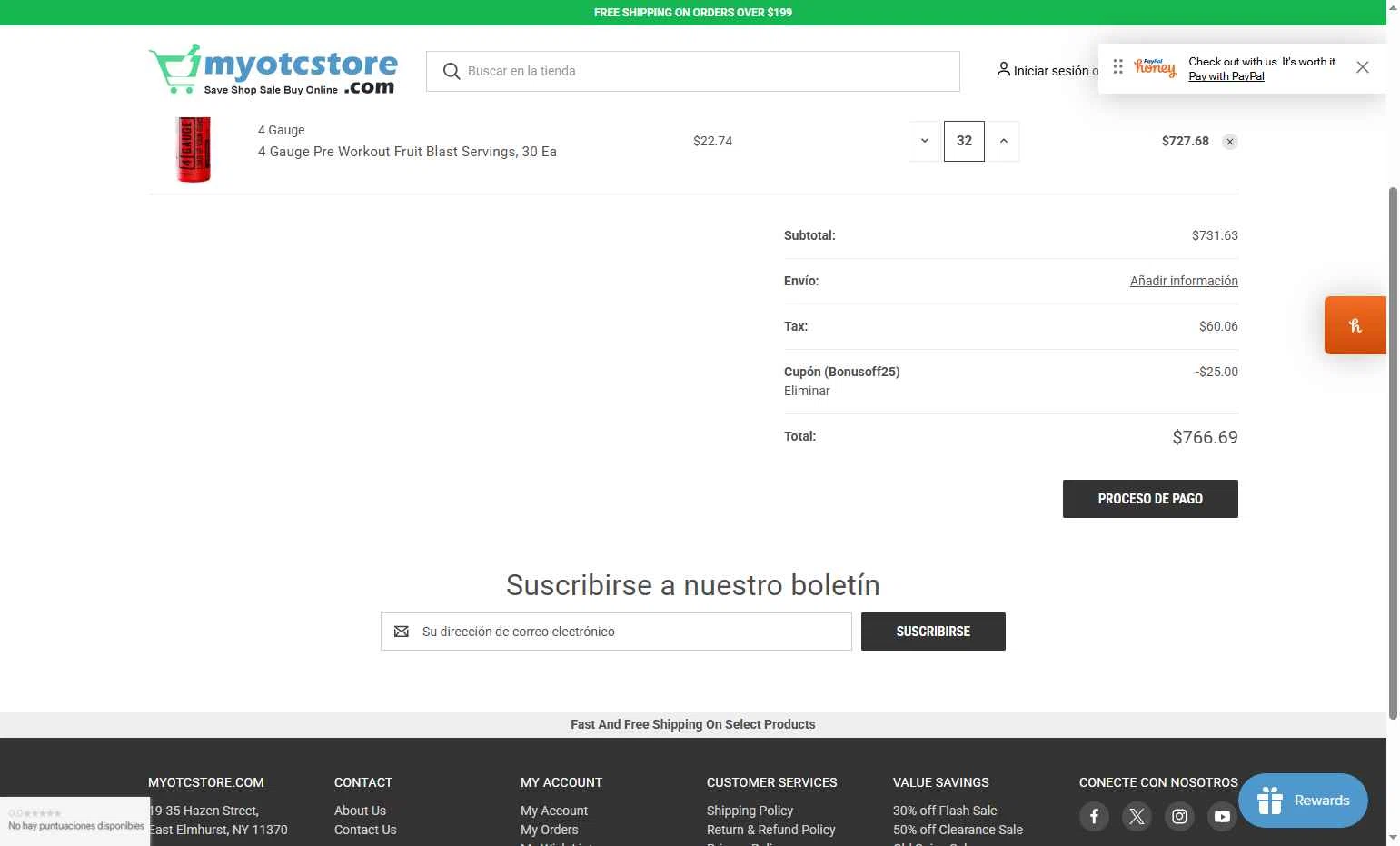The image size is (1400, 846).
Task: Open My Orders footer link
Action: tap(549, 830)
